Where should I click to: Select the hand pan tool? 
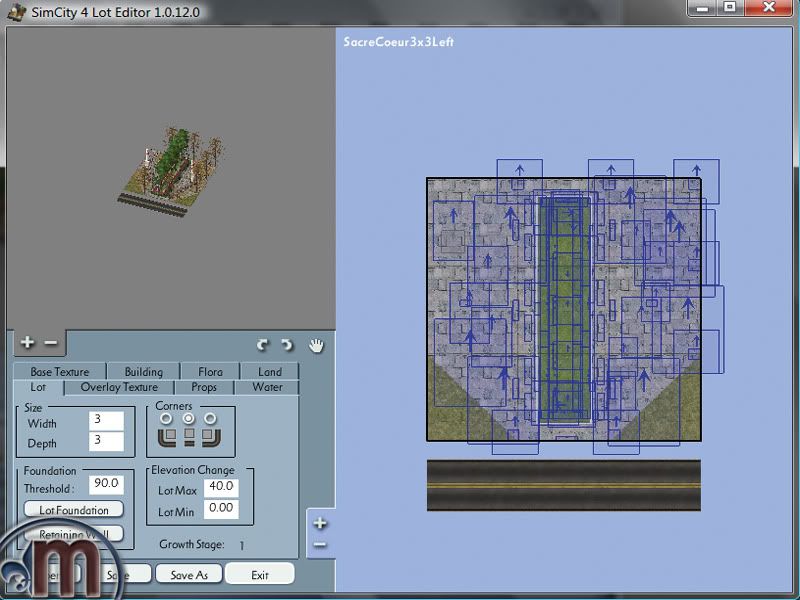[x=316, y=345]
